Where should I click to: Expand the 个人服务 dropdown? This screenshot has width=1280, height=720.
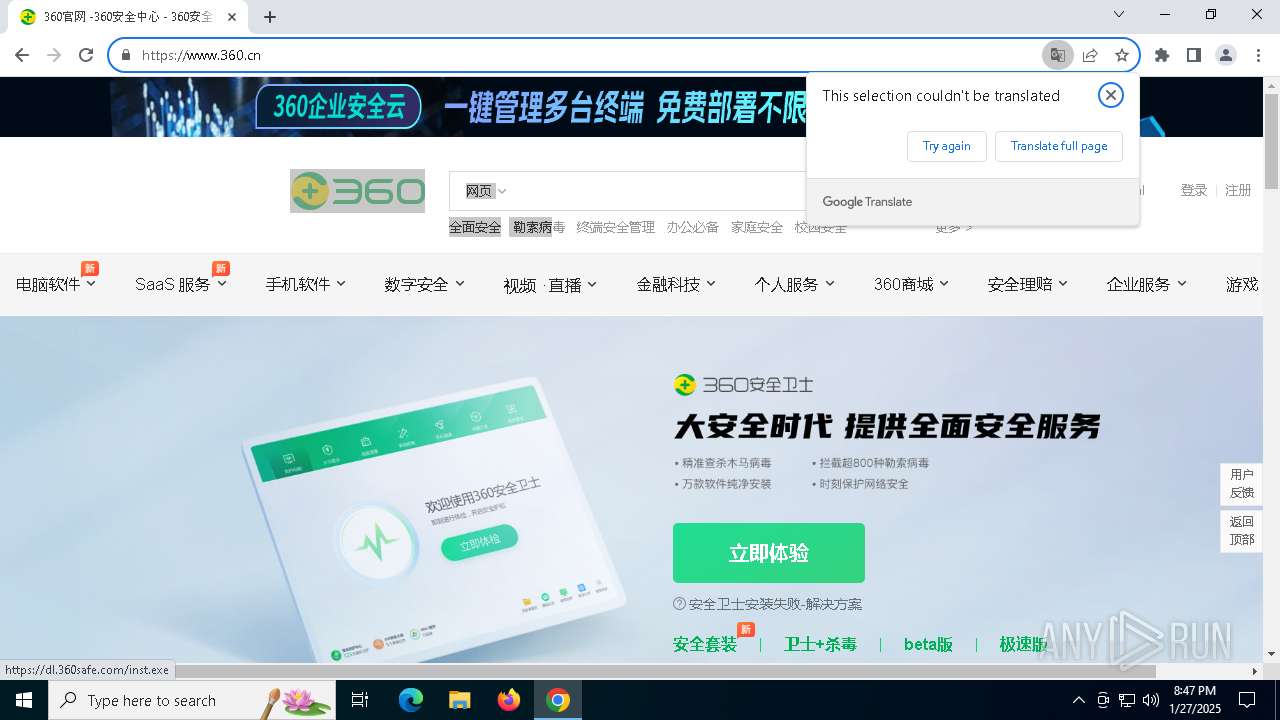pyautogui.click(x=794, y=284)
